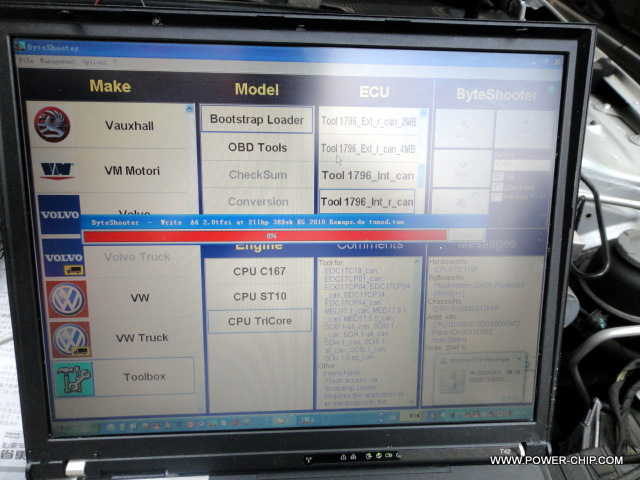Select the Volvo Truck logo

coord(63,258)
